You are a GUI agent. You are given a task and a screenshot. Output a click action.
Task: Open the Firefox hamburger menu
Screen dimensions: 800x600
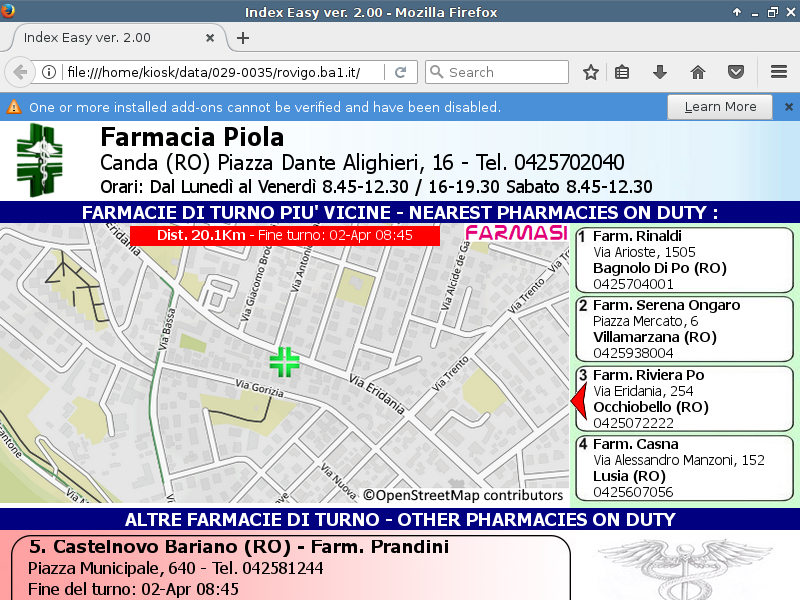779,72
